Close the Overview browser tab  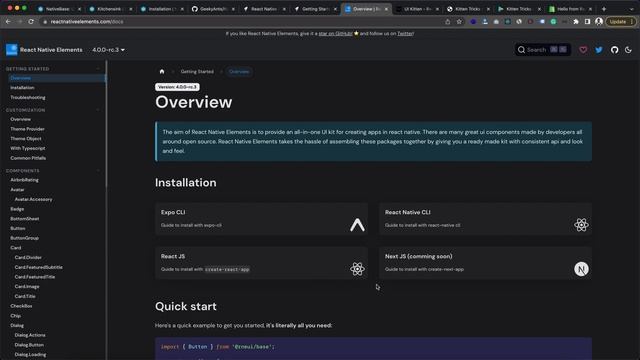[x=386, y=9]
